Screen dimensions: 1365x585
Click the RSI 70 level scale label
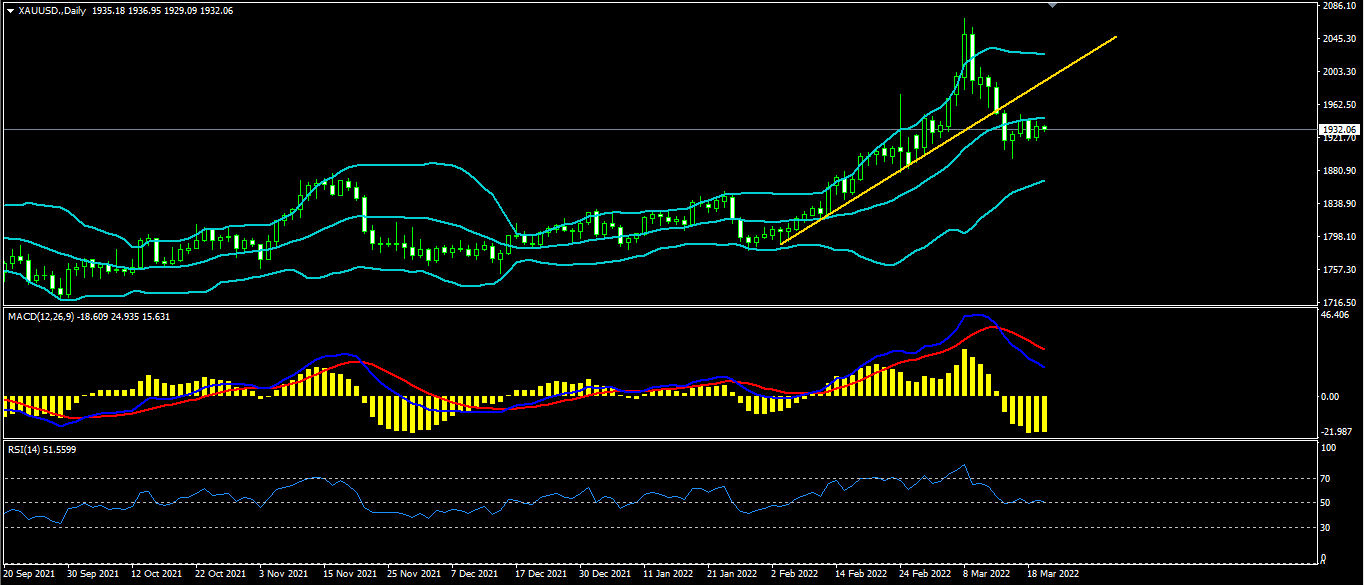[x=1327, y=479]
